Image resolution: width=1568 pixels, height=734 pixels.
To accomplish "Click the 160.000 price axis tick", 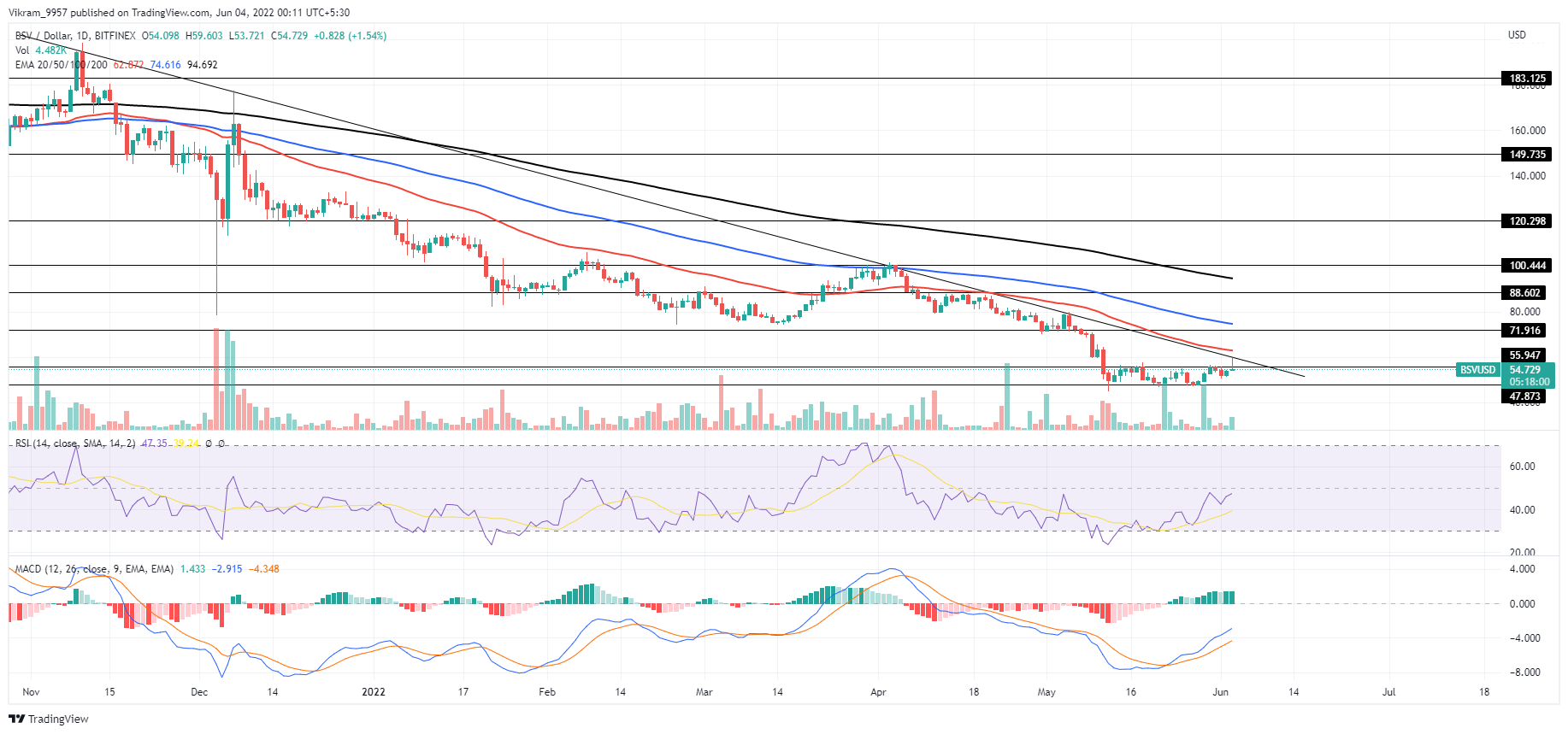I will 1528,131.
